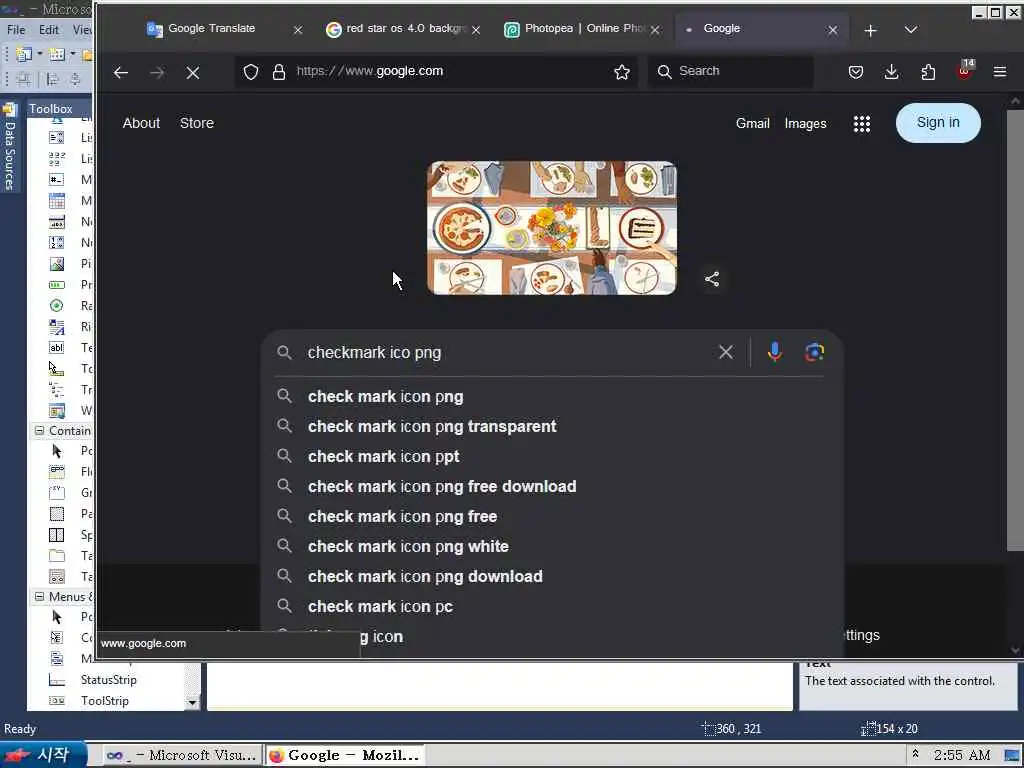
Task: Click the Google doodle image
Action: (552, 228)
